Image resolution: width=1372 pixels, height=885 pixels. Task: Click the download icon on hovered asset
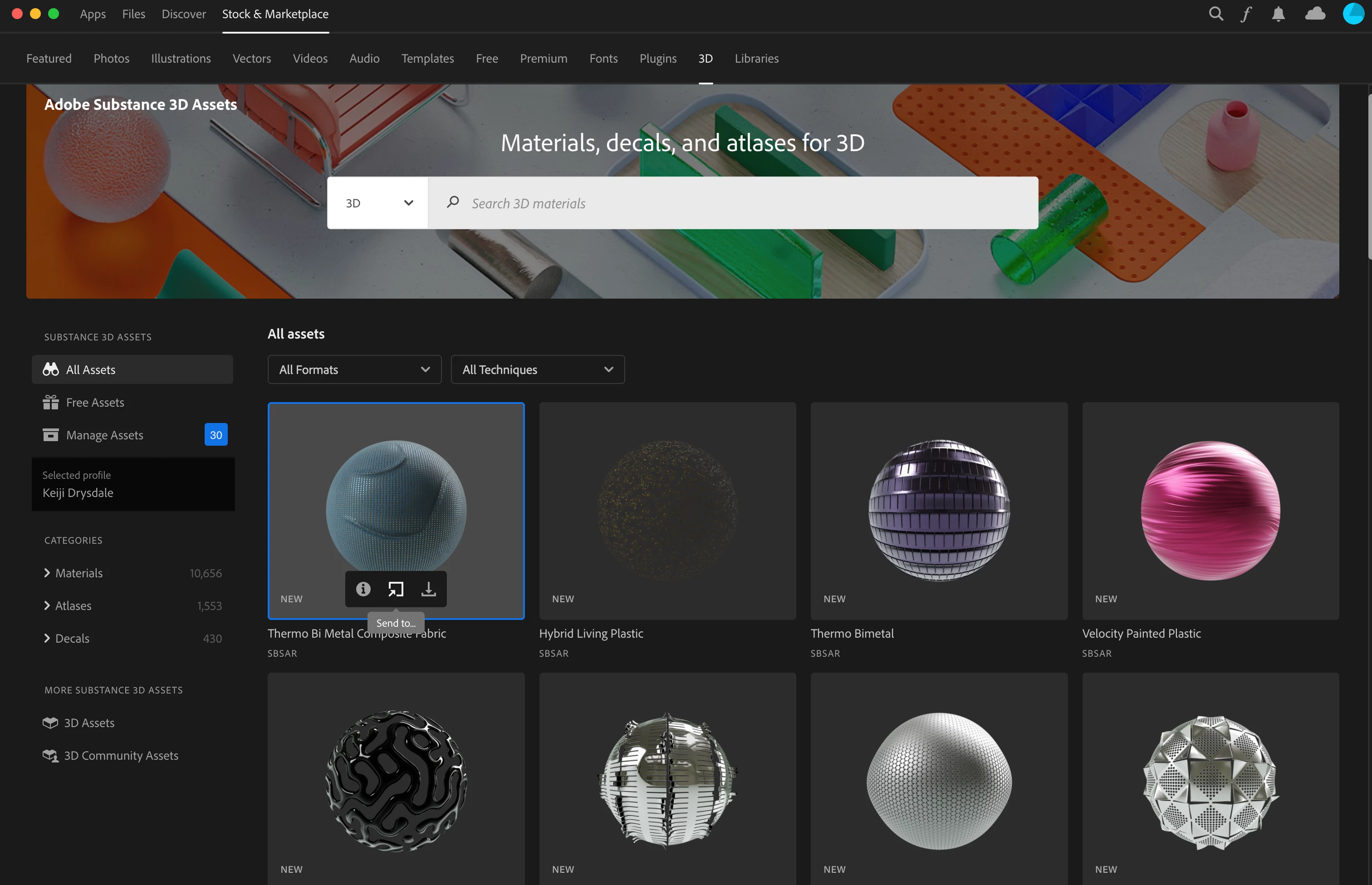[x=429, y=589]
